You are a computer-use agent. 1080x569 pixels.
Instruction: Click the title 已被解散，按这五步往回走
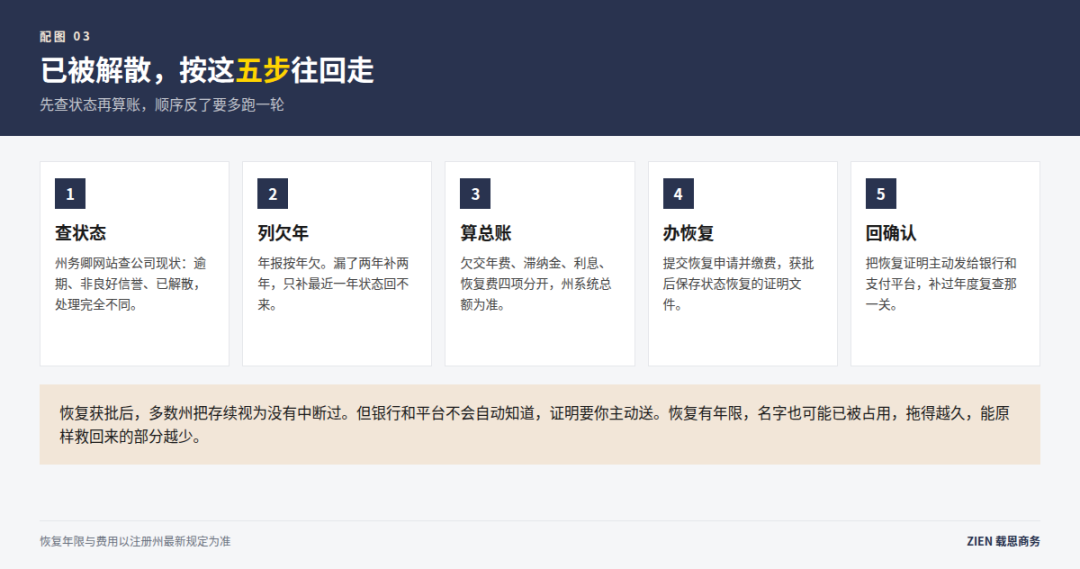(x=207, y=70)
